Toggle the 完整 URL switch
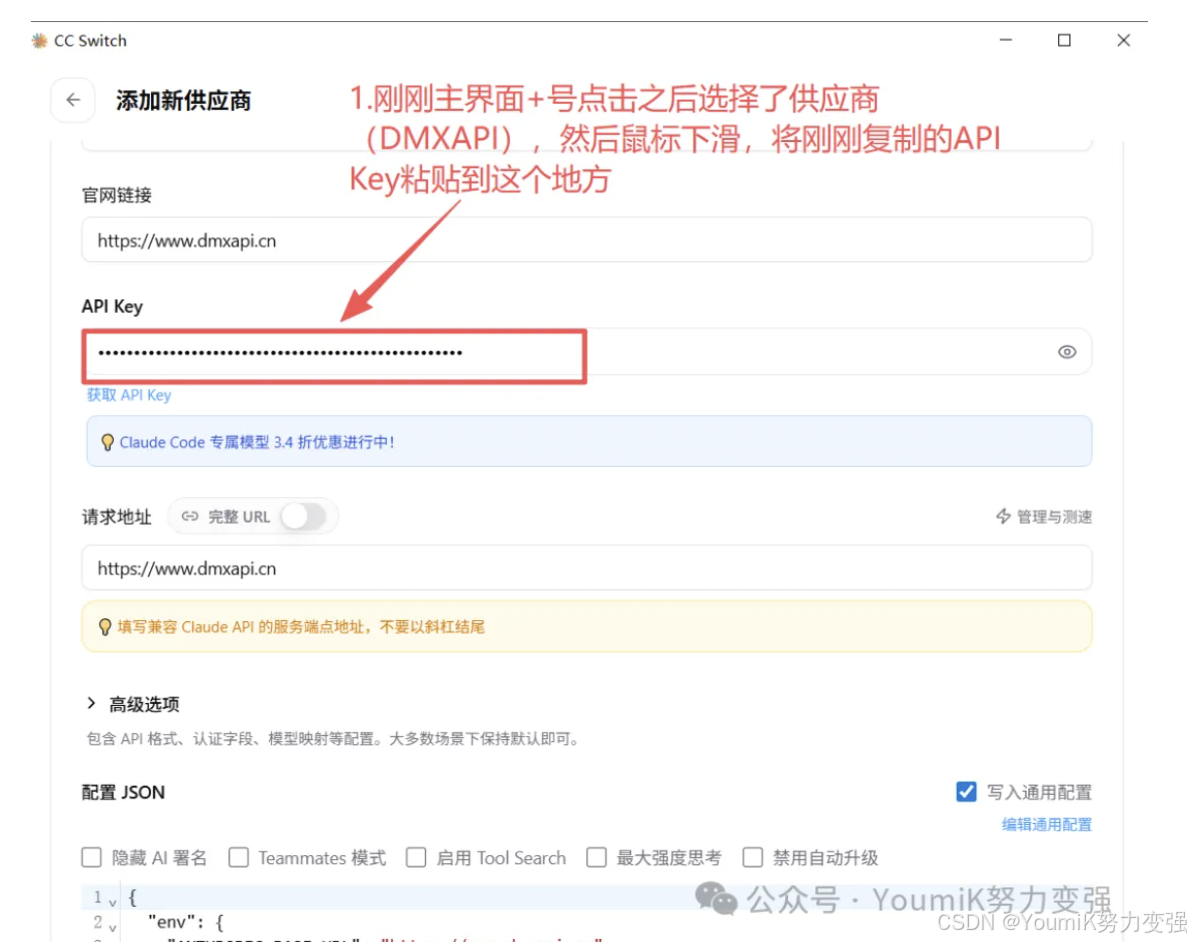Screen dimensions: 1191x942 click(303, 517)
